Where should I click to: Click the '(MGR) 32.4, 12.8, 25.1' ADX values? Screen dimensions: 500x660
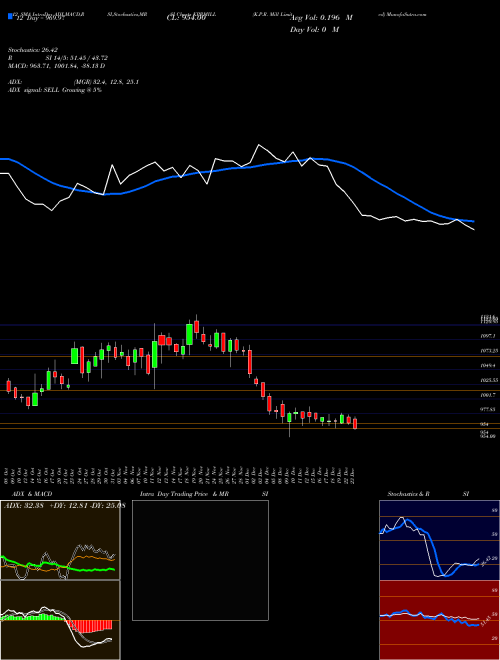tap(106, 82)
